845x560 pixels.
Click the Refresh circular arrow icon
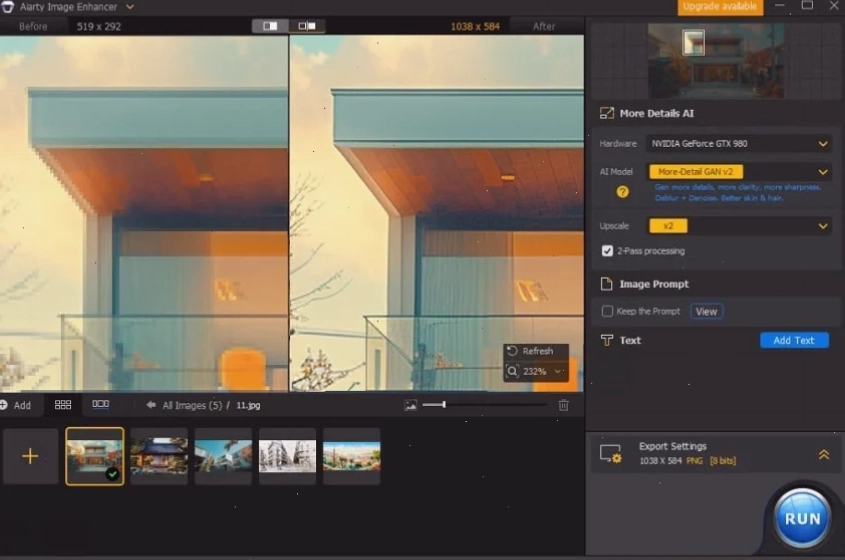pos(512,351)
